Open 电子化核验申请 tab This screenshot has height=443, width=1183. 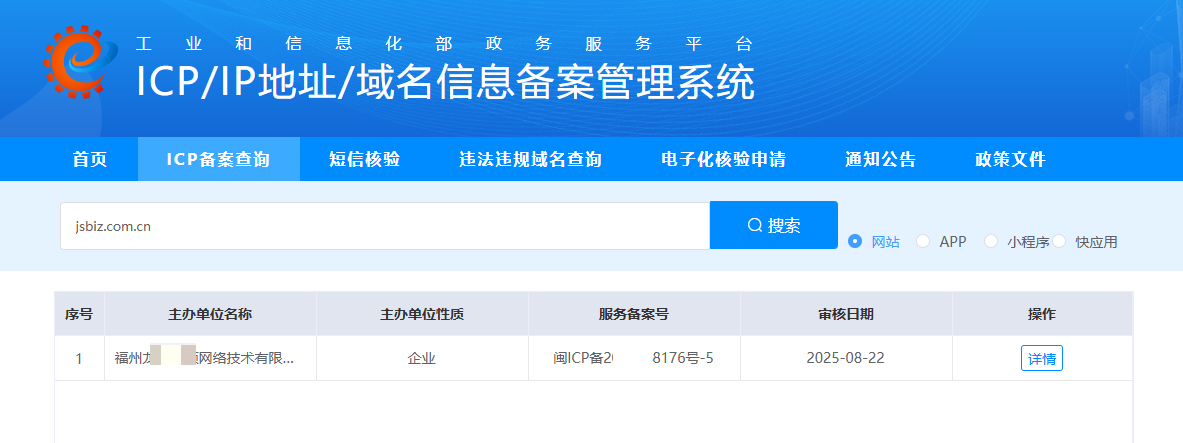(724, 159)
